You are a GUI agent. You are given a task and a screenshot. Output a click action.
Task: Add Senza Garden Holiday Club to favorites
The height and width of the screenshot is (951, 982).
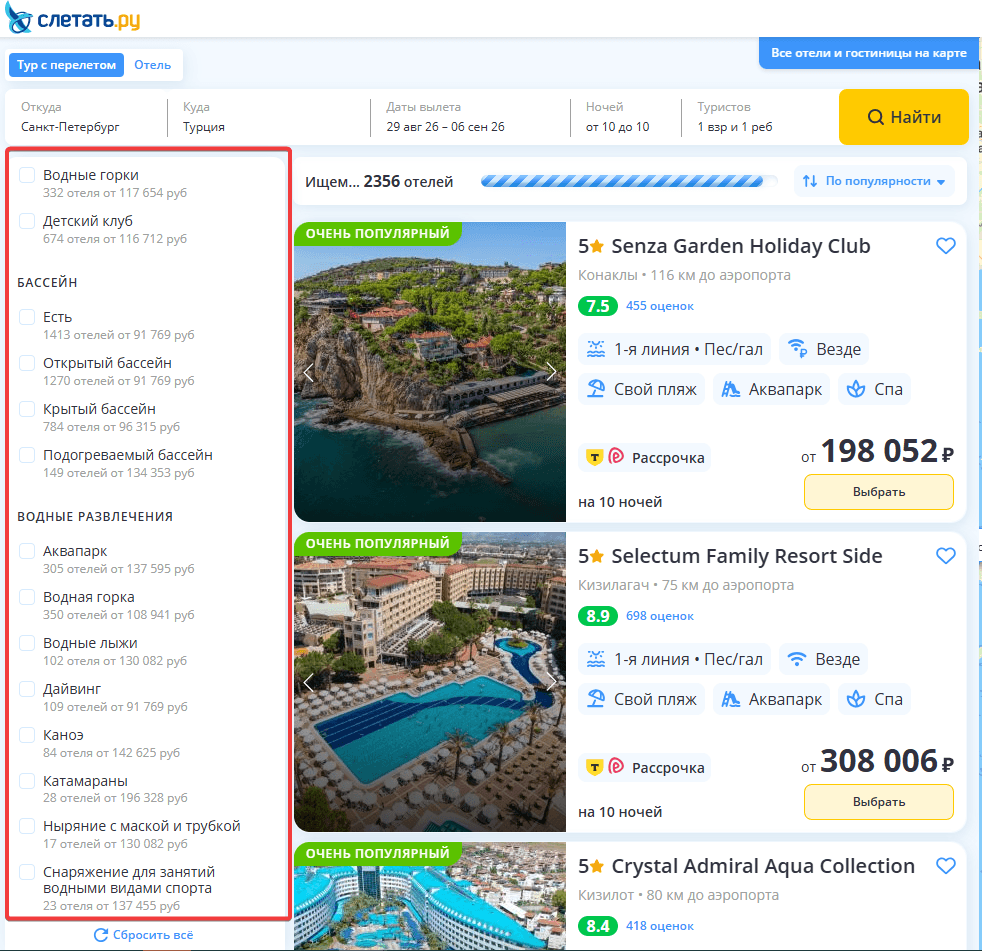[x=945, y=246]
